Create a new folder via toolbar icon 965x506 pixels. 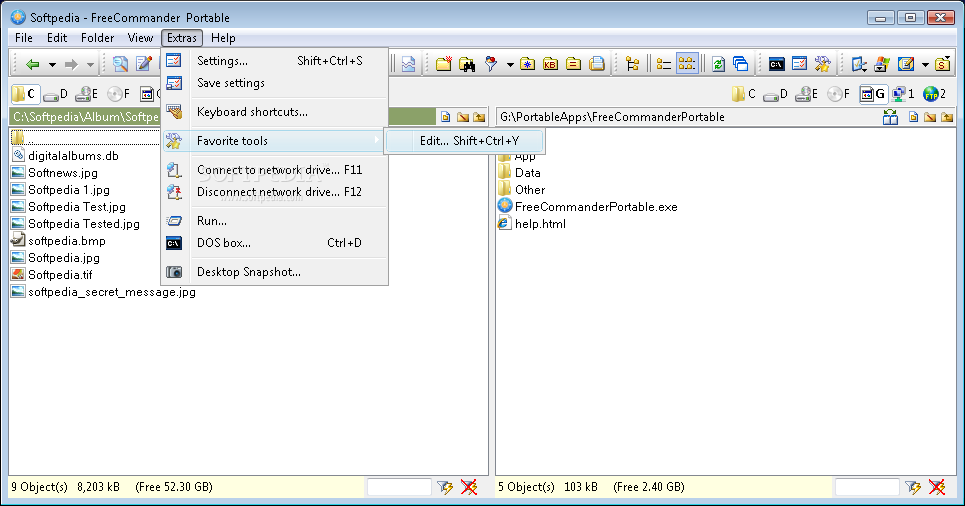[444, 63]
